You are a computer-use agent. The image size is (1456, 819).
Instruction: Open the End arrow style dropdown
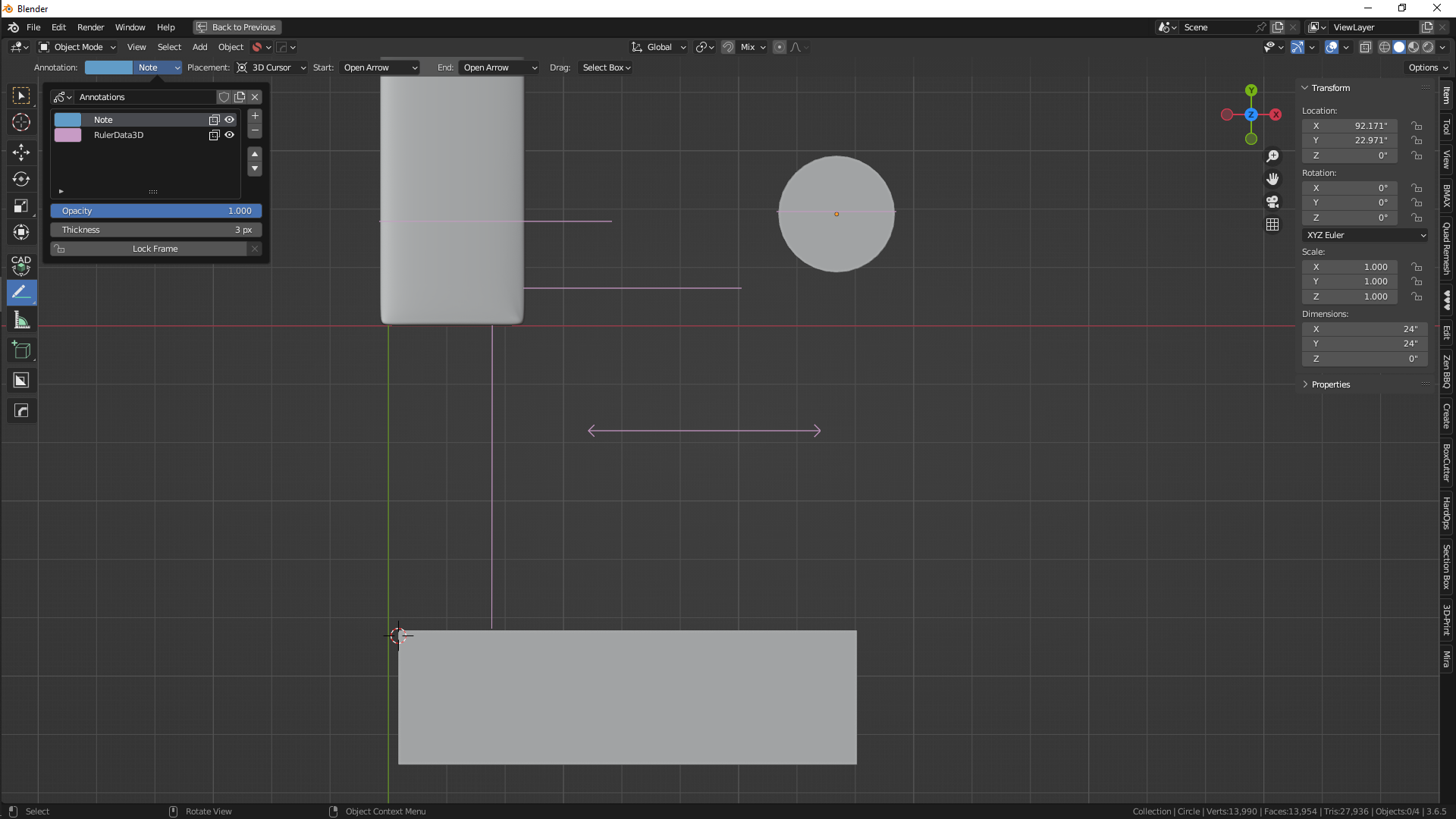click(499, 67)
